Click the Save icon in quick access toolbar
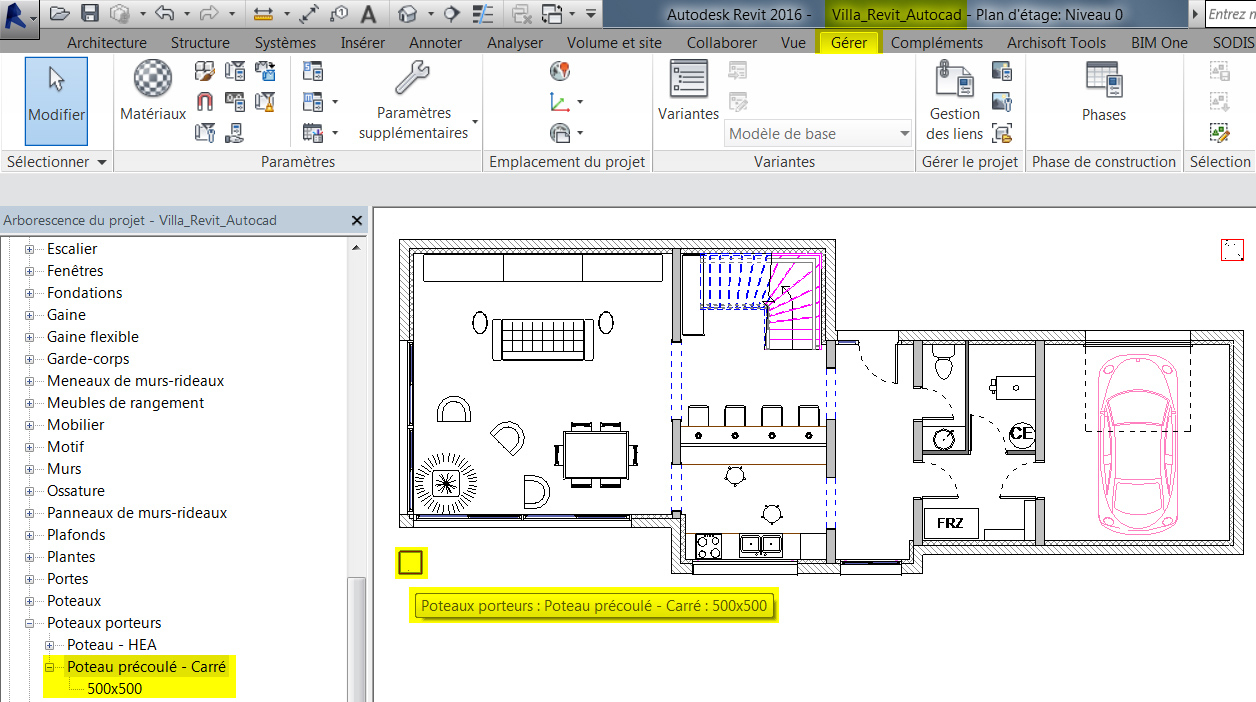Image resolution: width=1256 pixels, height=702 pixels. click(90, 14)
